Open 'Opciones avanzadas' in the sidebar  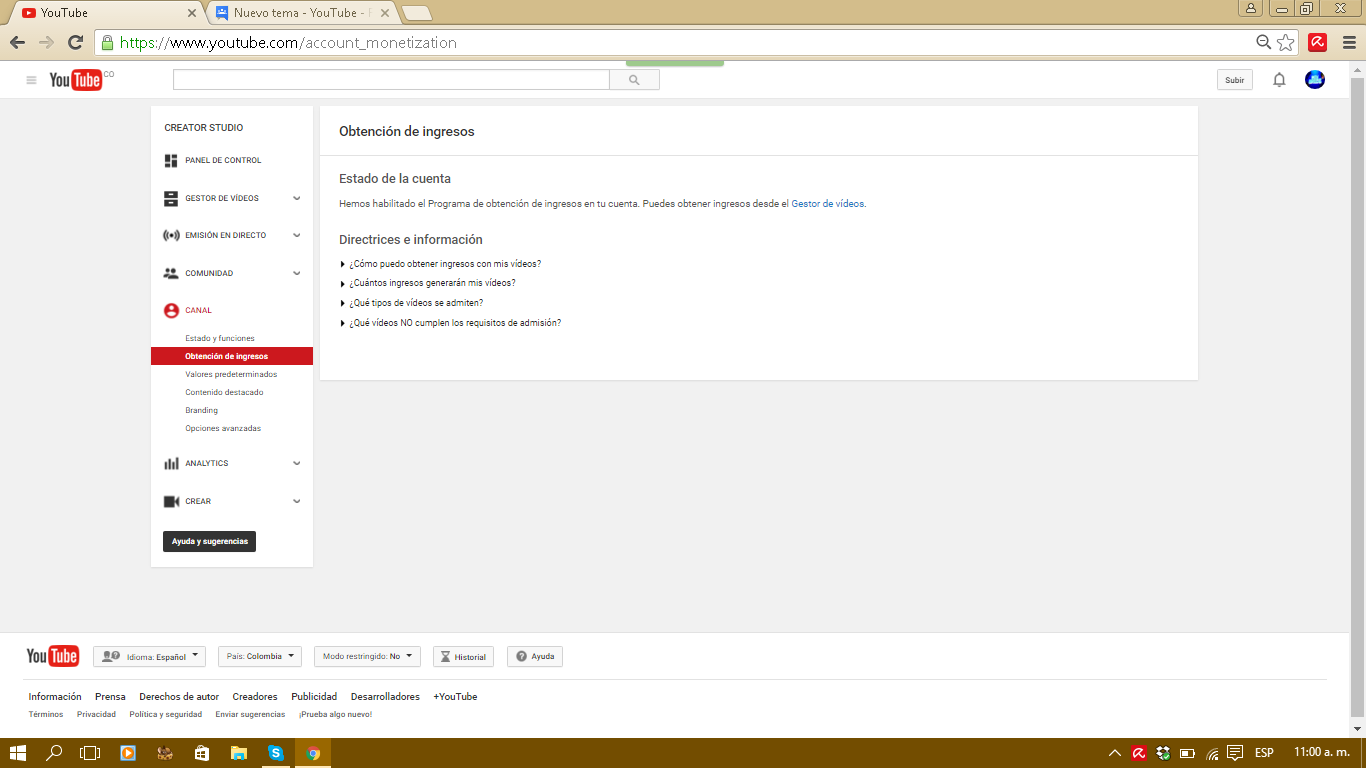[x=223, y=429]
